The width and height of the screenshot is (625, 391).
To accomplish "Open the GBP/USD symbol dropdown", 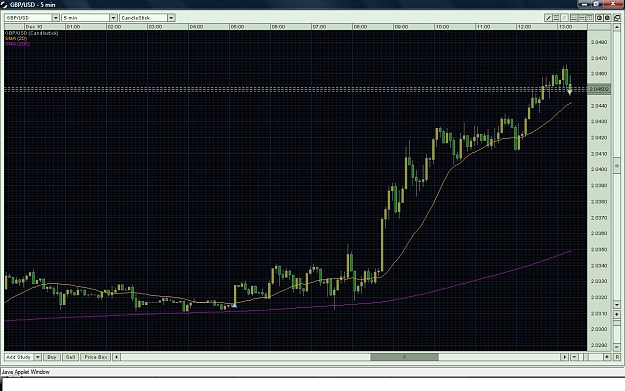I will point(55,18).
